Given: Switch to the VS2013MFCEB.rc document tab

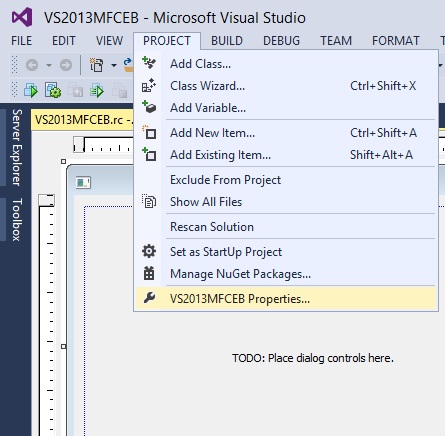Looking at the screenshot, I should pos(83,120).
